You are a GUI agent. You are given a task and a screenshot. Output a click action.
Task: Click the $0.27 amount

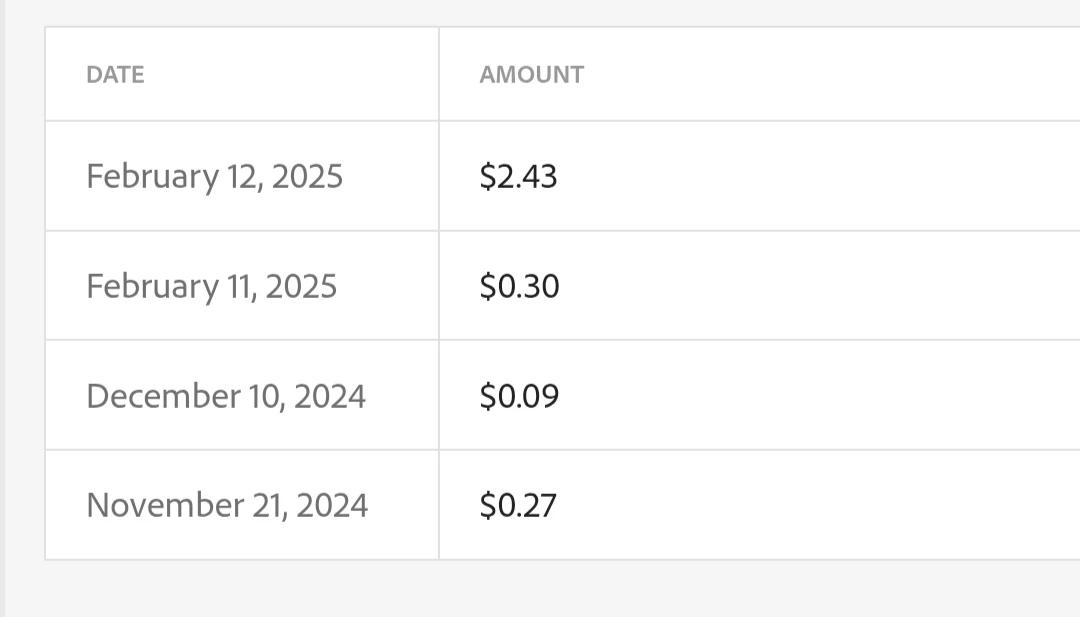[518, 505]
